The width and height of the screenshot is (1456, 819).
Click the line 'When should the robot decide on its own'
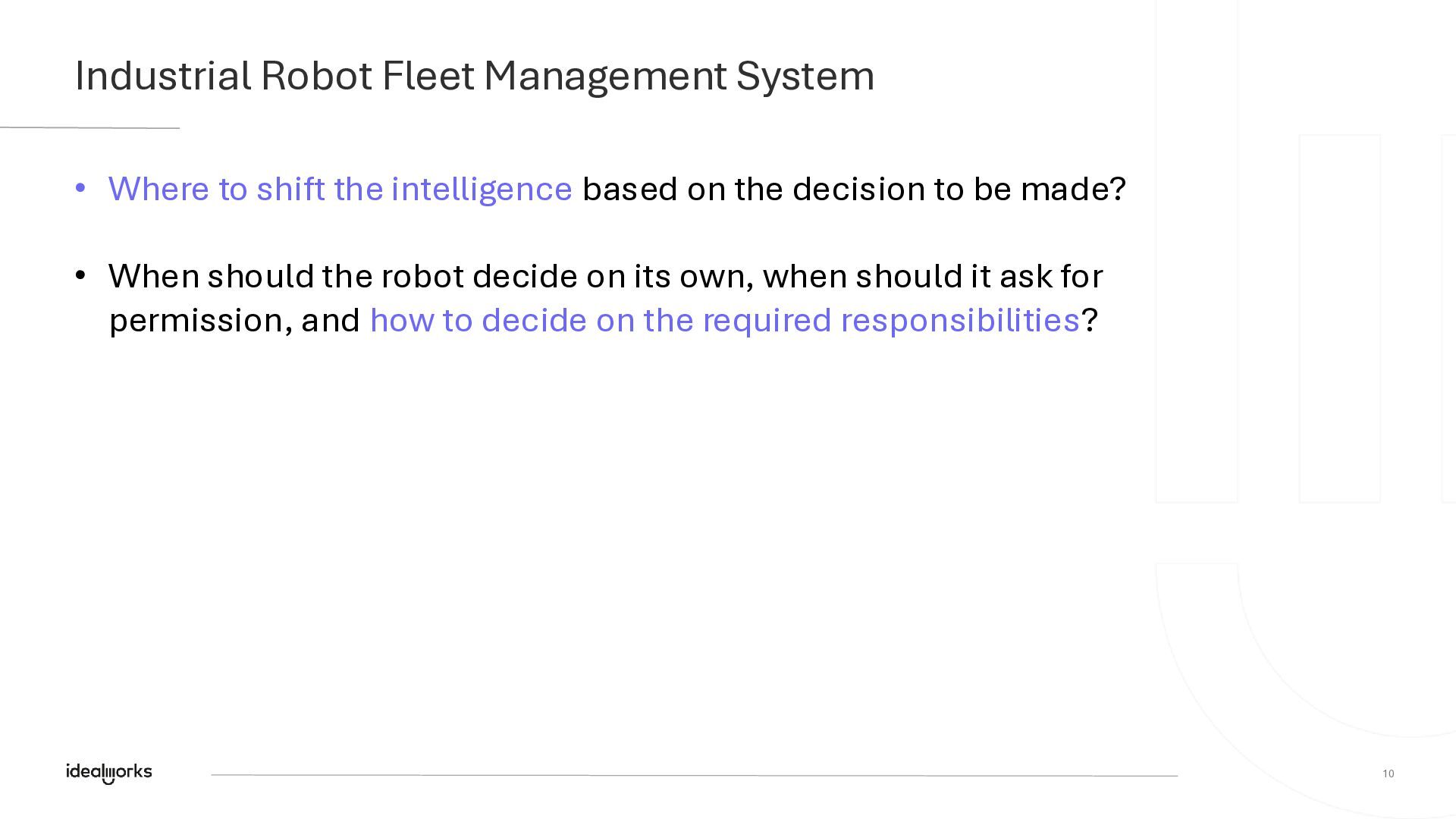tap(430, 276)
